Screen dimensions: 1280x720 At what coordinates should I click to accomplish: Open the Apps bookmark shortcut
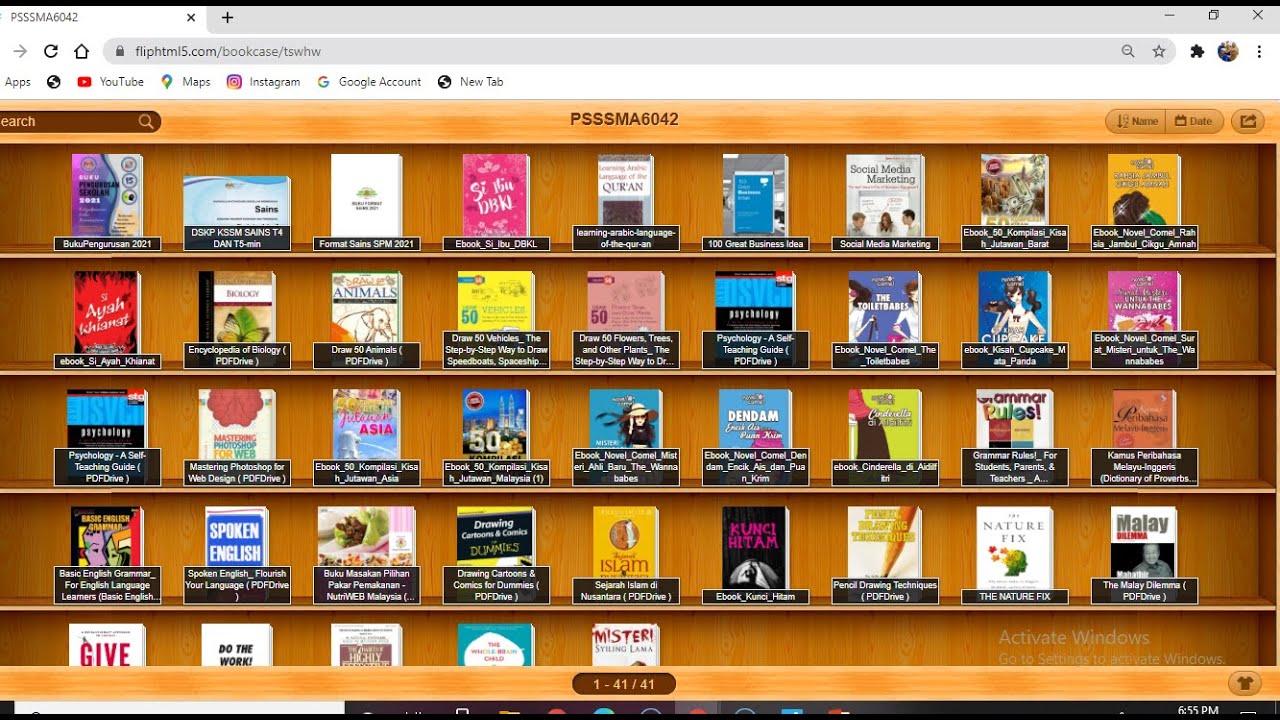click(x=17, y=82)
